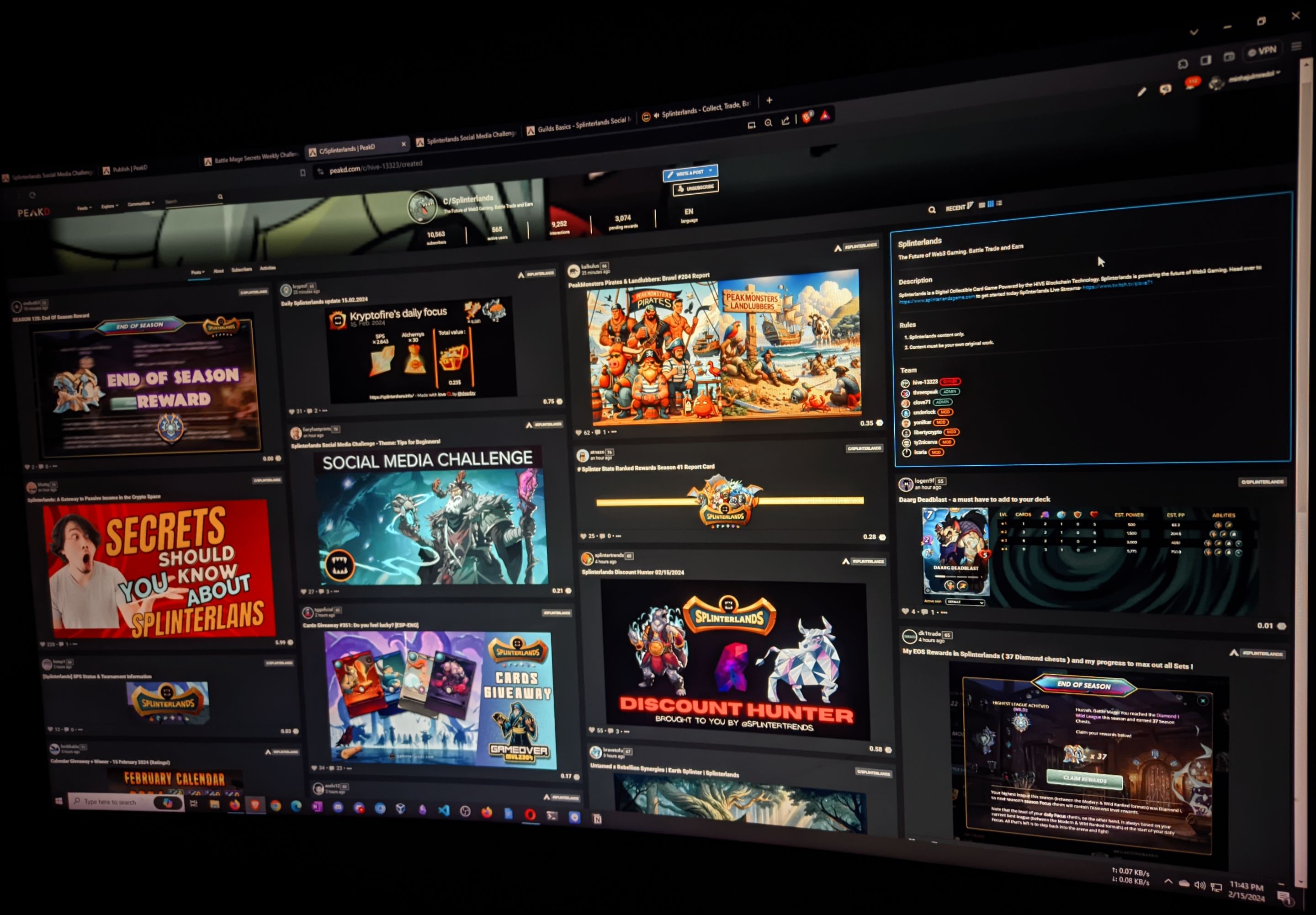Screen dimensions: 1316x915
Task: Expand the tab search chevron in title bar
Action: point(1194,32)
